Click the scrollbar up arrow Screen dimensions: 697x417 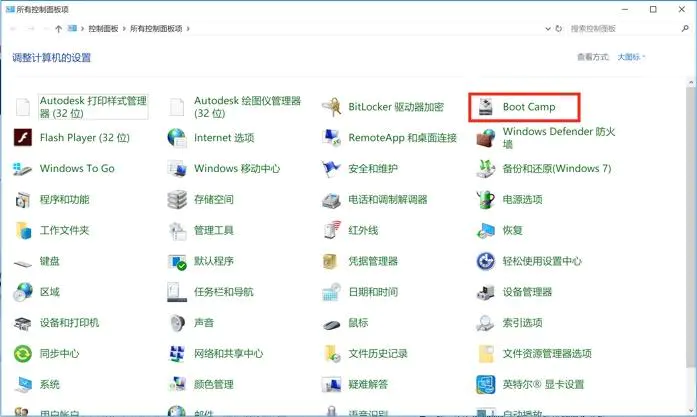pos(691,83)
